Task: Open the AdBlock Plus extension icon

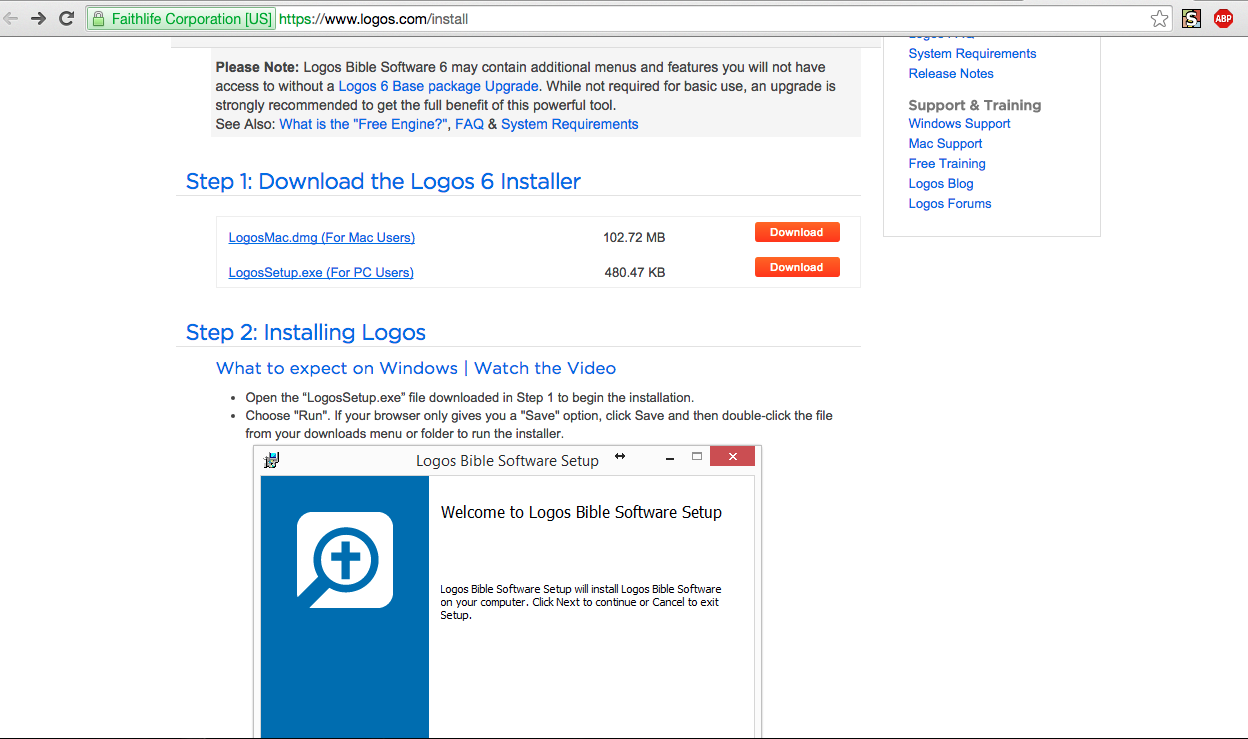Action: (x=1223, y=18)
